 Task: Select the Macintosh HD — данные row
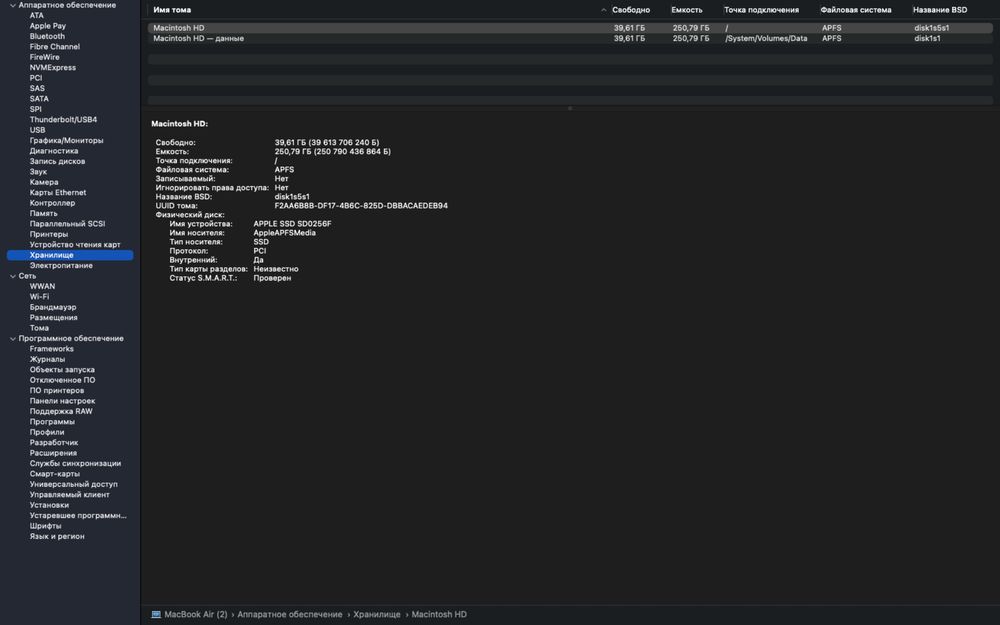click(x=570, y=38)
